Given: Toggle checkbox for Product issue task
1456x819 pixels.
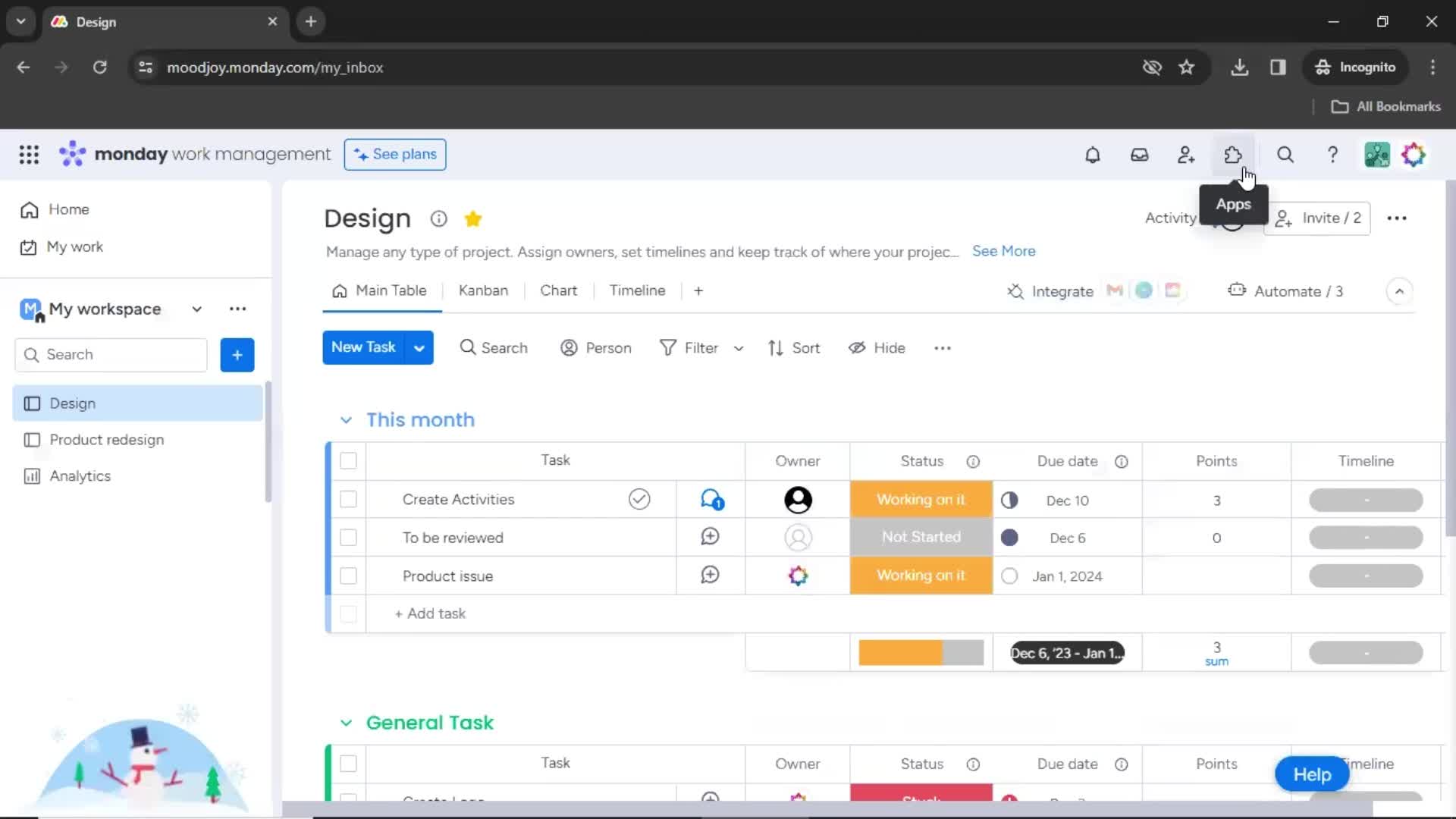Looking at the screenshot, I should click(348, 576).
